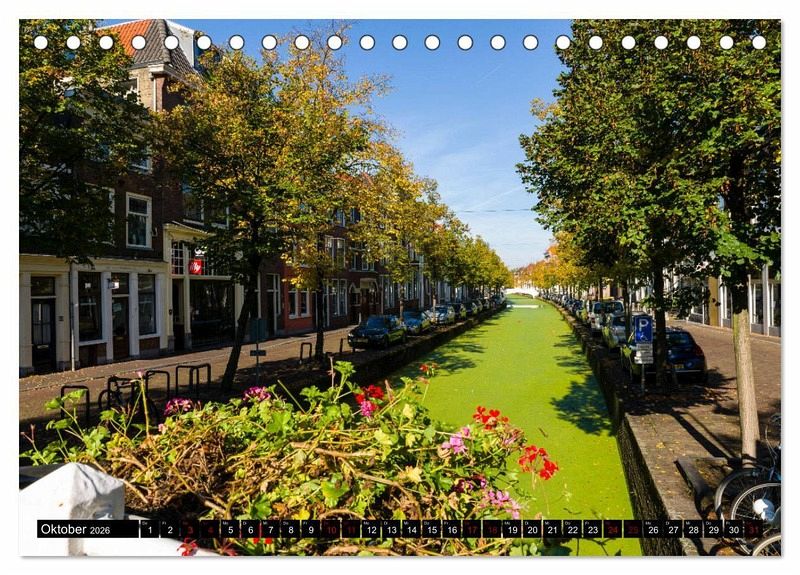Viewport: 800px width, 575px height.
Task: Select day 13 in the calendar strip
Action: pyautogui.click(x=391, y=529)
